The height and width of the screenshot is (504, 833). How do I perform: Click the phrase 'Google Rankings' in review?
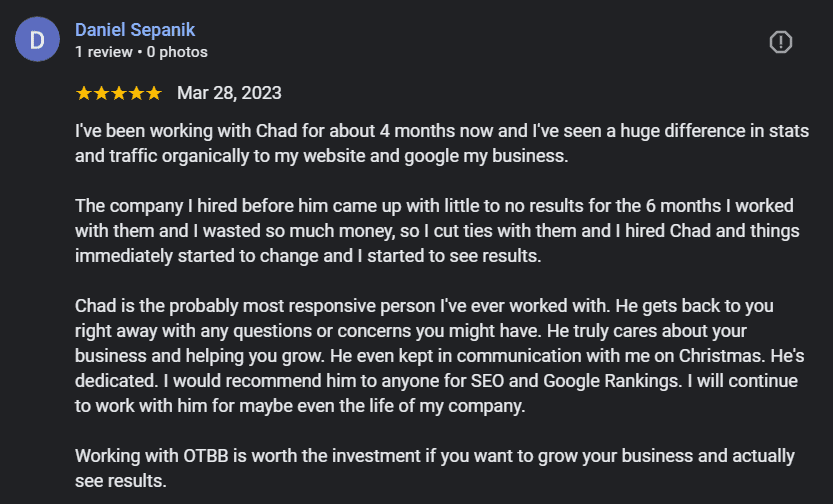(613, 381)
